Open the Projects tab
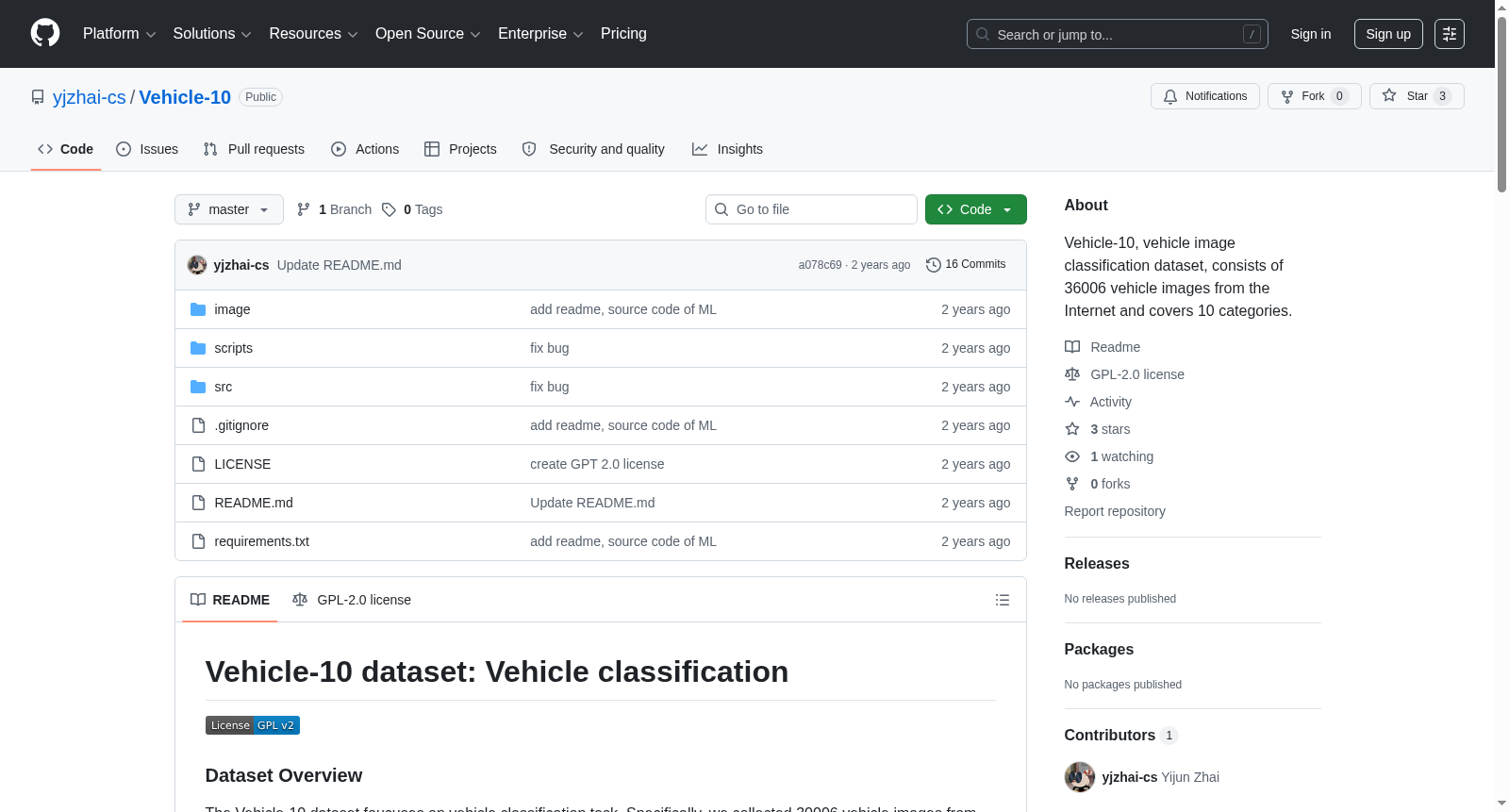The height and width of the screenshot is (812, 1509). click(460, 149)
